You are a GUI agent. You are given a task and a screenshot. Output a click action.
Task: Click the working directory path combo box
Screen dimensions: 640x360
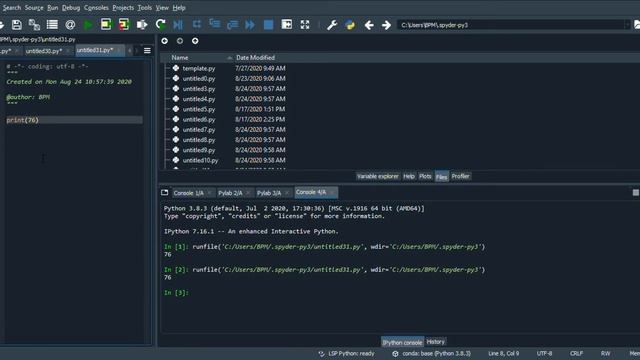(513, 25)
